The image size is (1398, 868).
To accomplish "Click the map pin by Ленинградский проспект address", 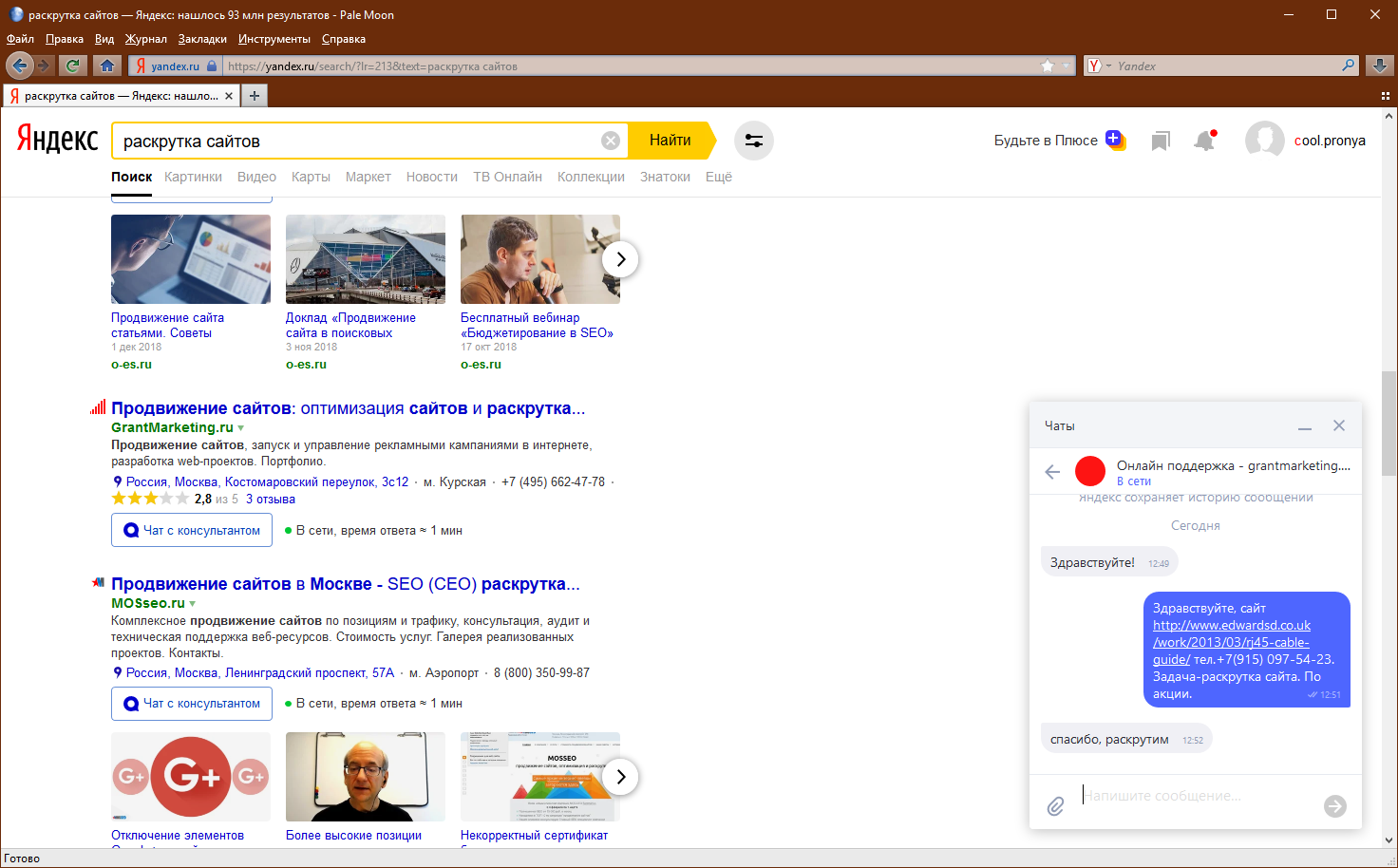I will pos(118,672).
